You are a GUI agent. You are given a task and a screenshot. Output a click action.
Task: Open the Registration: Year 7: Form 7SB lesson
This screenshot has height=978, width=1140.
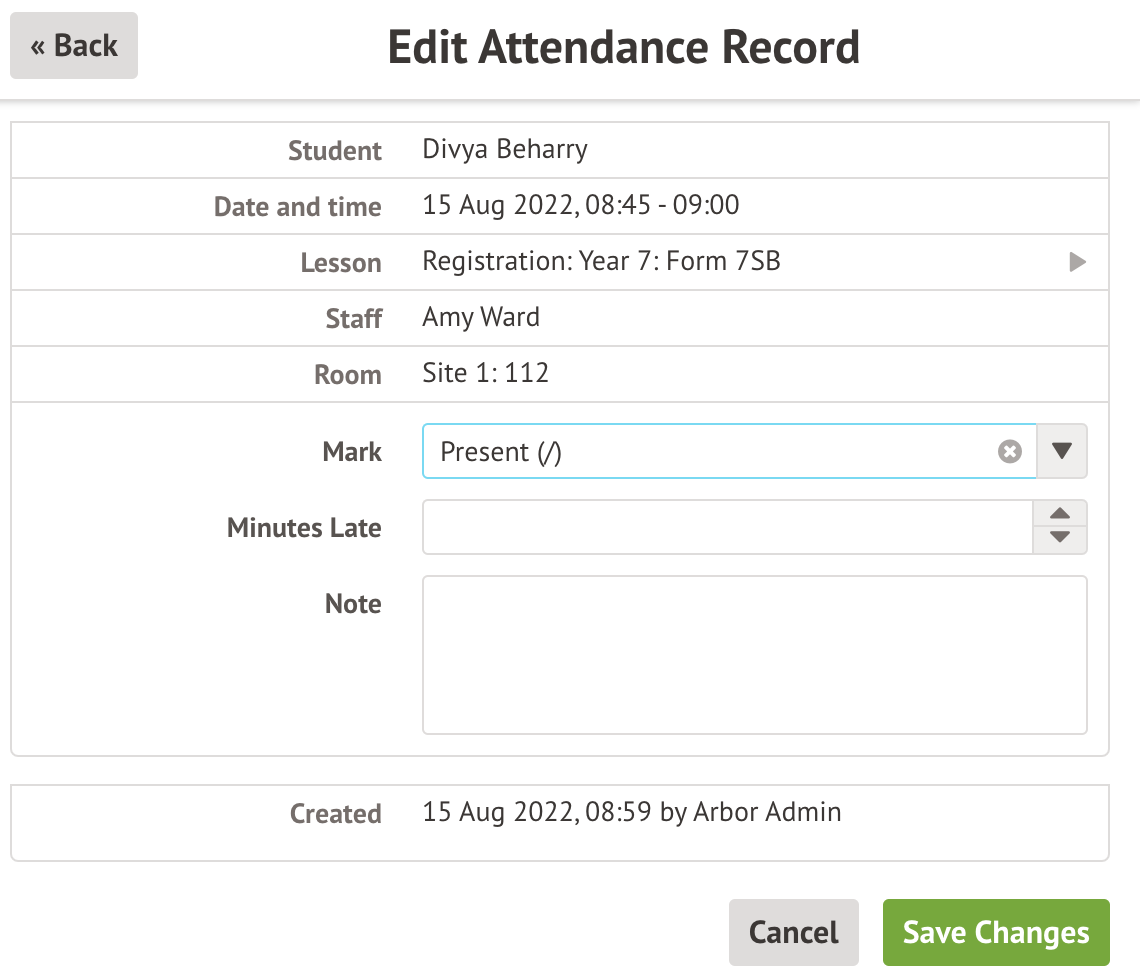(601, 262)
